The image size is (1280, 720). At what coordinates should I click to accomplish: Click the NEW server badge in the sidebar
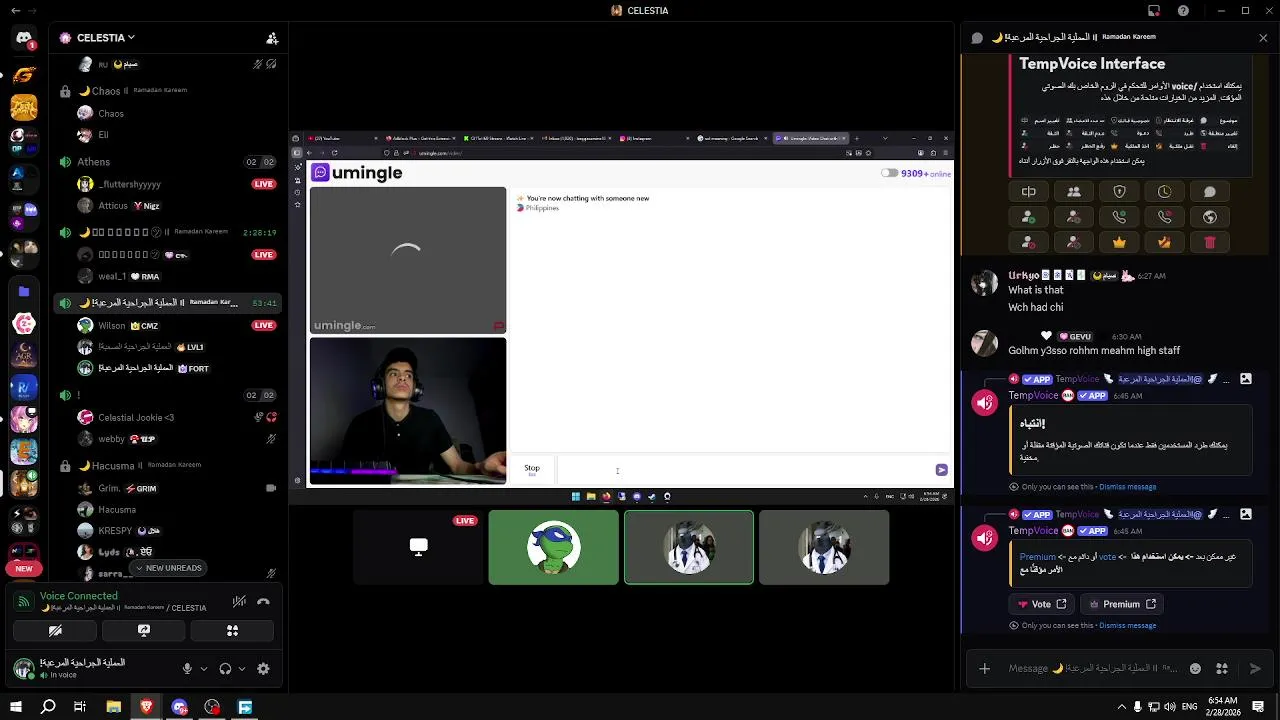tap(24, 568)
